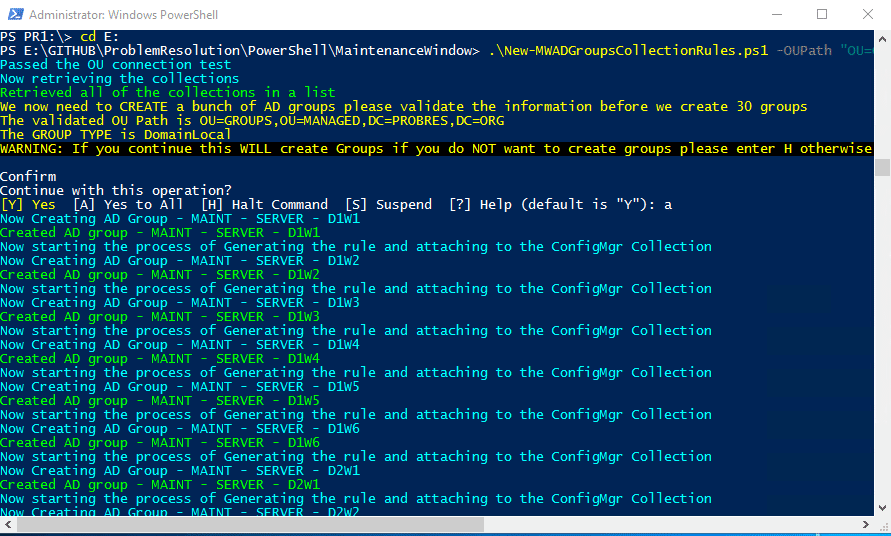Image resolution: width=891 pixels, height=536 pixels.
Task: Click the [A] Yes to All option
Action: tap(128, 204)
